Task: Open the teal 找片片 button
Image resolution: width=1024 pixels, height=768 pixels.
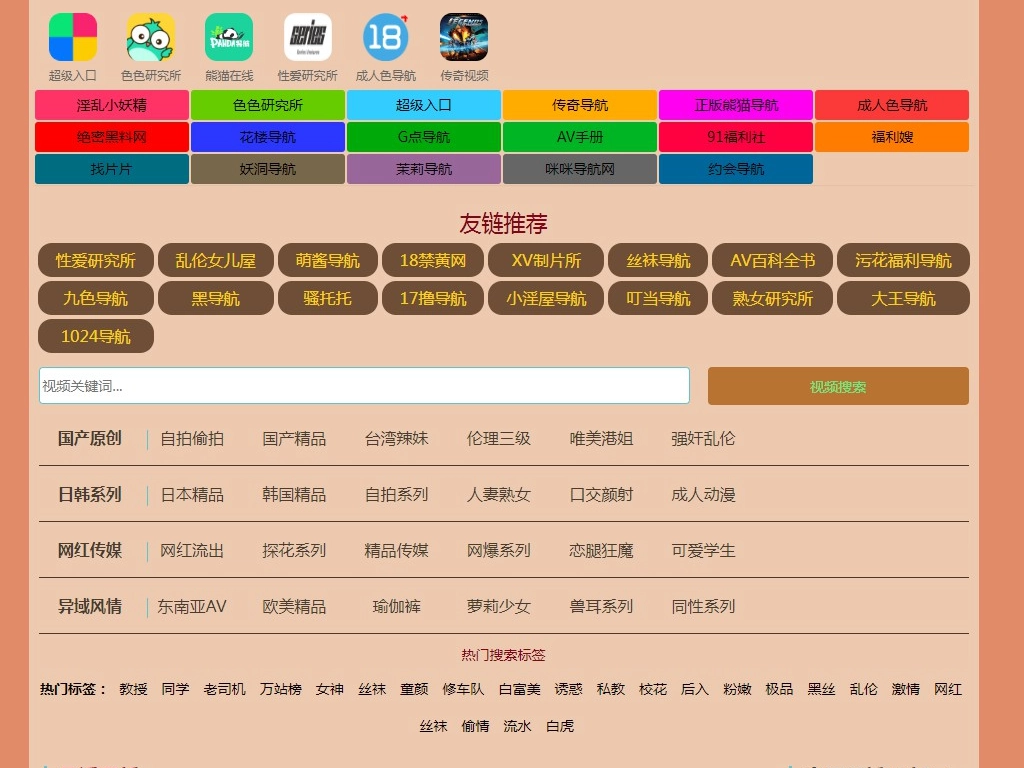Action: (x=112, y=169)
